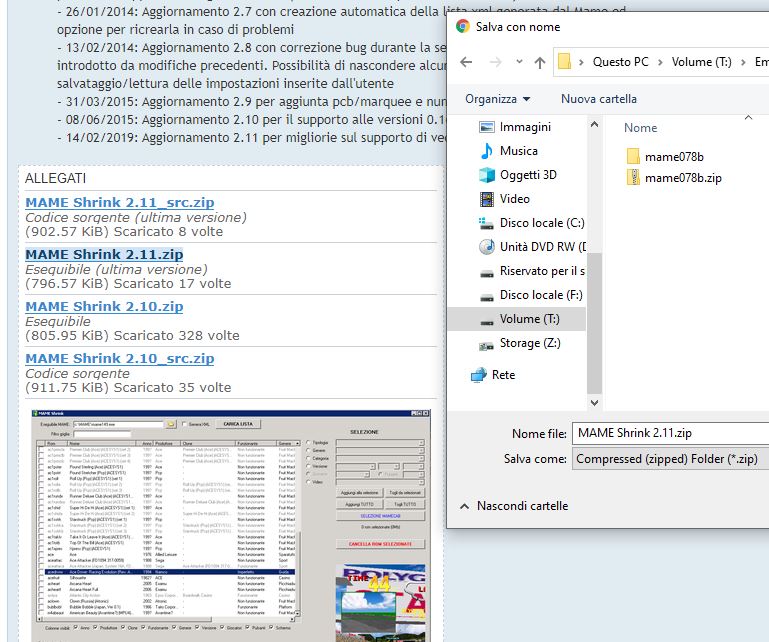
Task: Open Immagini in the navigation pane
Action: coord(525,127)
